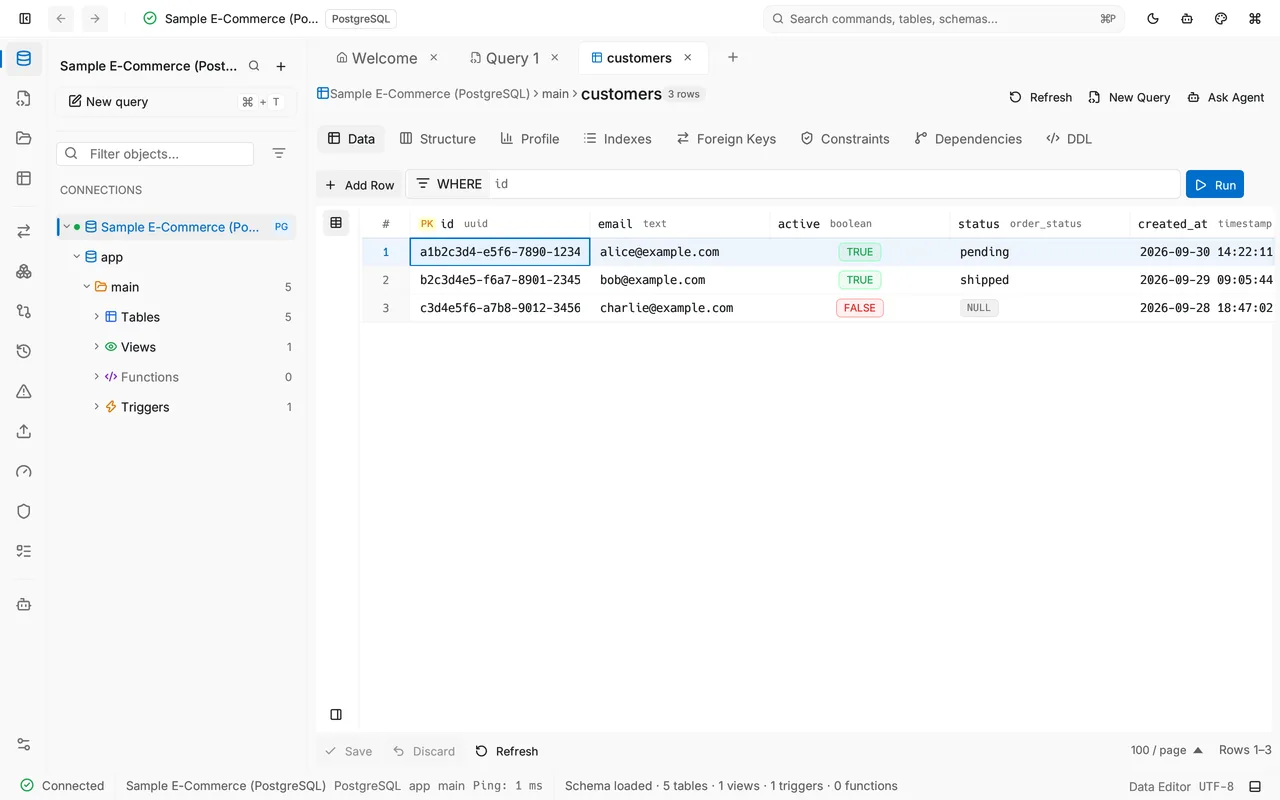The height and width of the screenshot is (800, 1280).
Task: Open the robot agent icon in left rail
Action: 24,604
